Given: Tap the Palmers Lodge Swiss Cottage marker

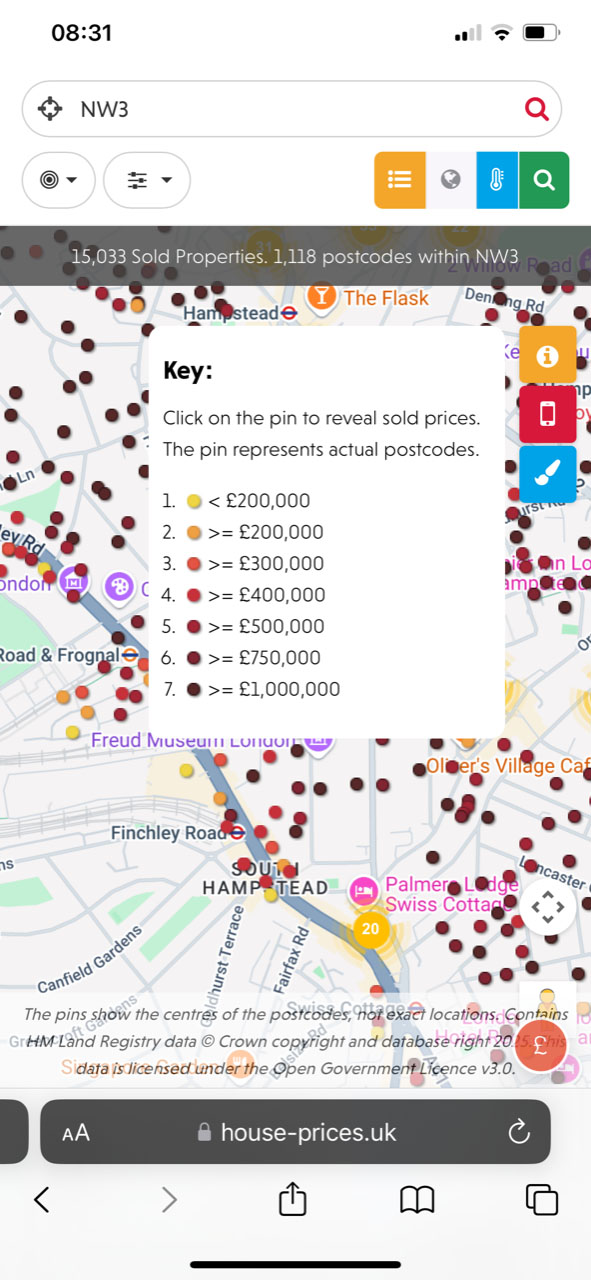Looking at the screenshot, I should 364,891.
